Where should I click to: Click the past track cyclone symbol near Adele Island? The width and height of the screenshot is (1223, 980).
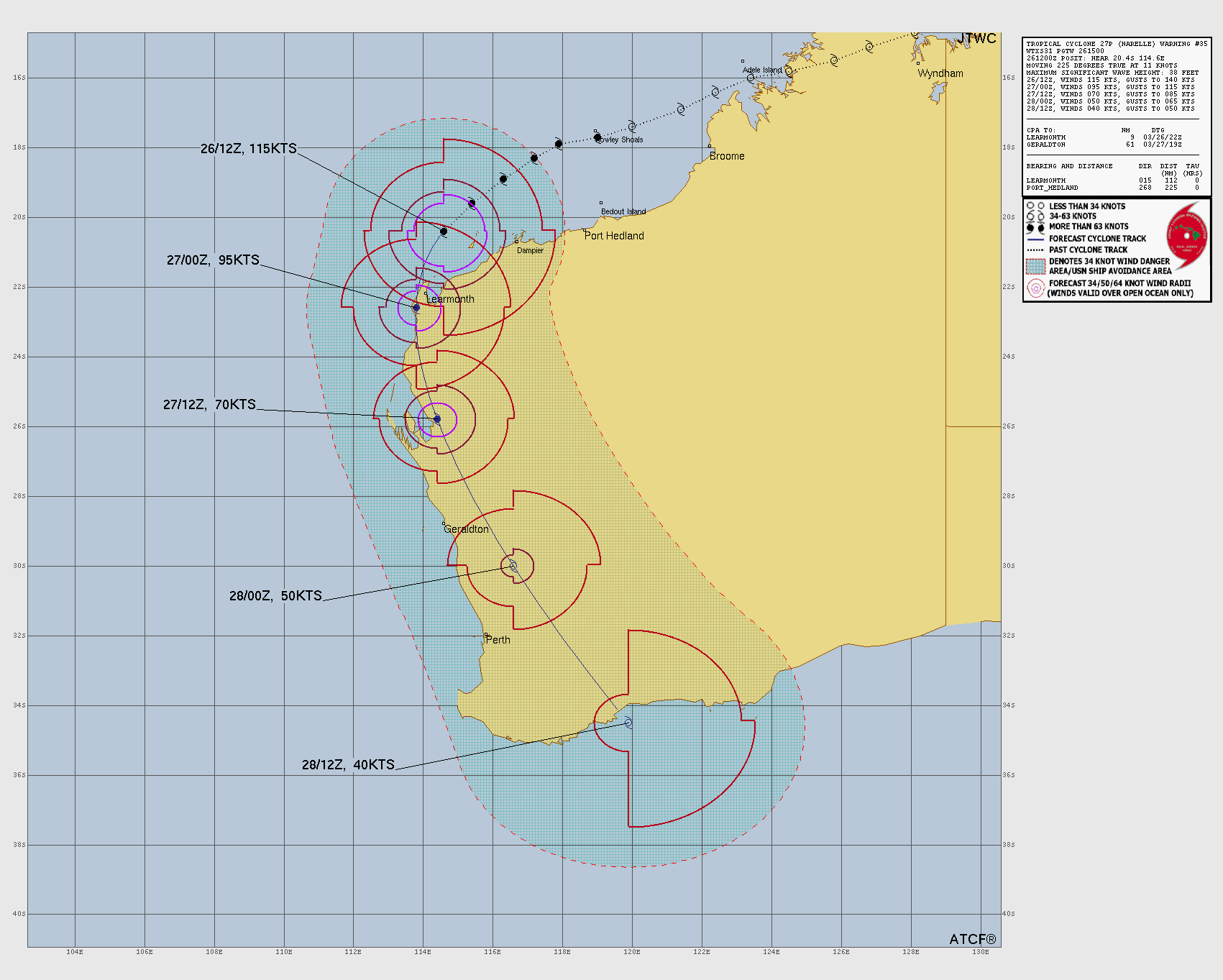[x=750, y=78]
